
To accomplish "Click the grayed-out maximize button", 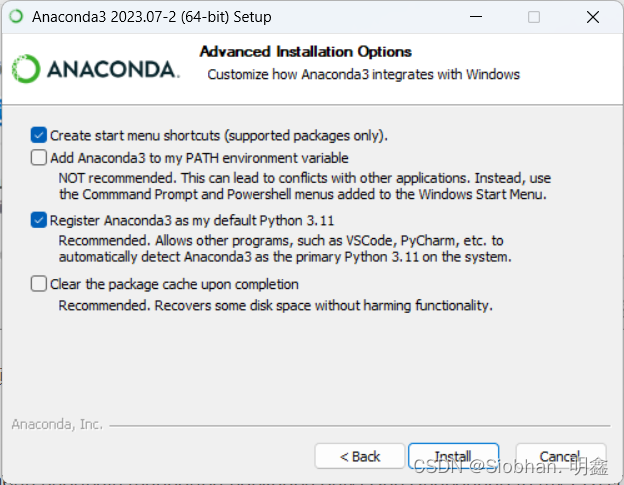I will pyautogui.click(x=534, y=17).
